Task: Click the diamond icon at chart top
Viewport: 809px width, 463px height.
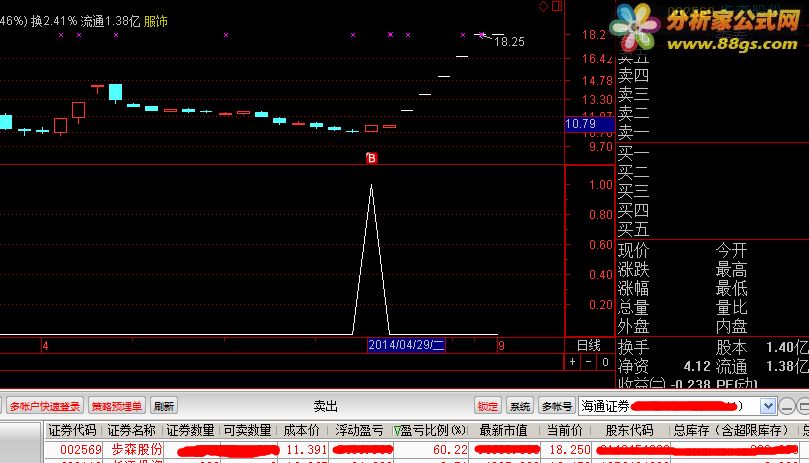Action: click(543, 6)
